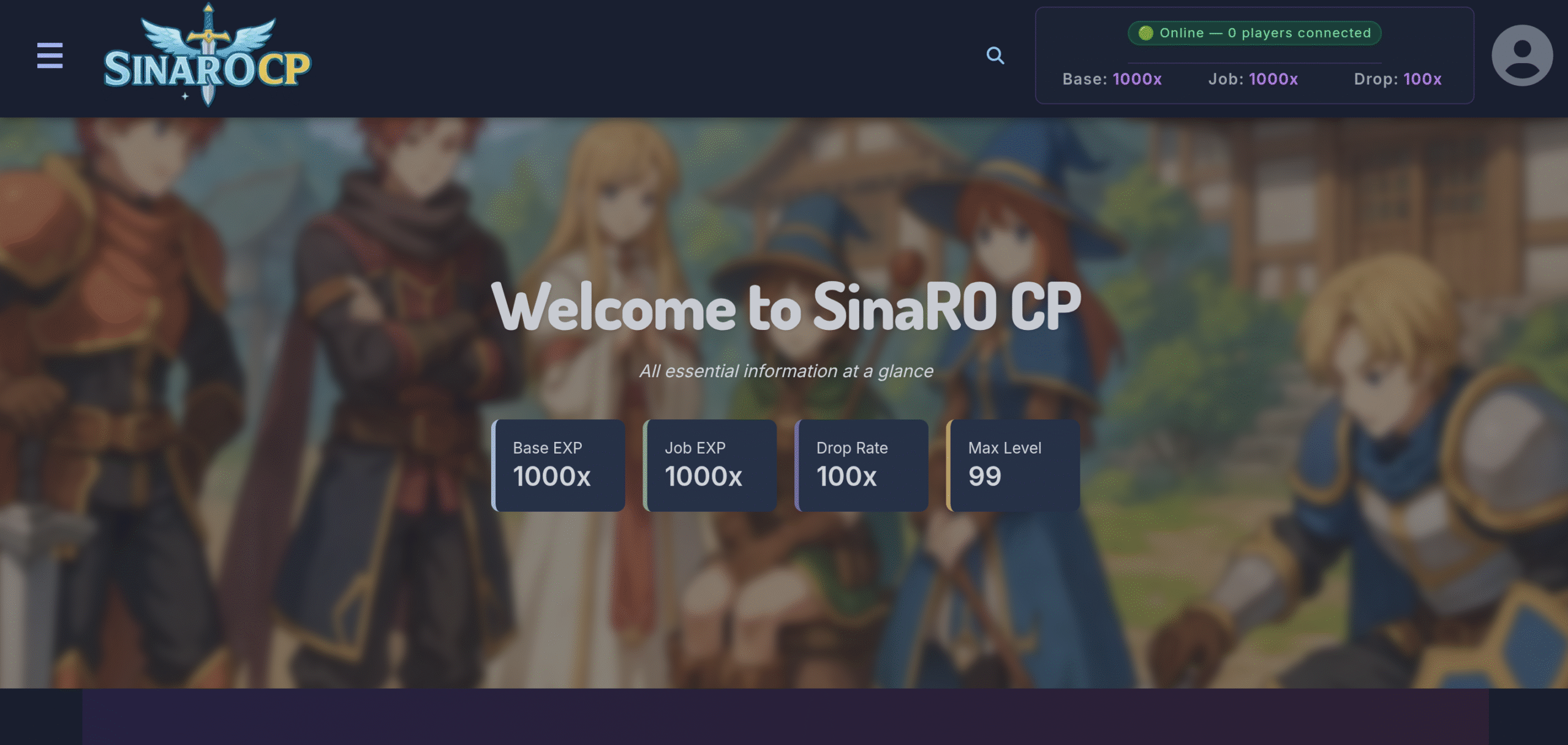
Task: Open the search magnifier icon
Action: (995, 56)
